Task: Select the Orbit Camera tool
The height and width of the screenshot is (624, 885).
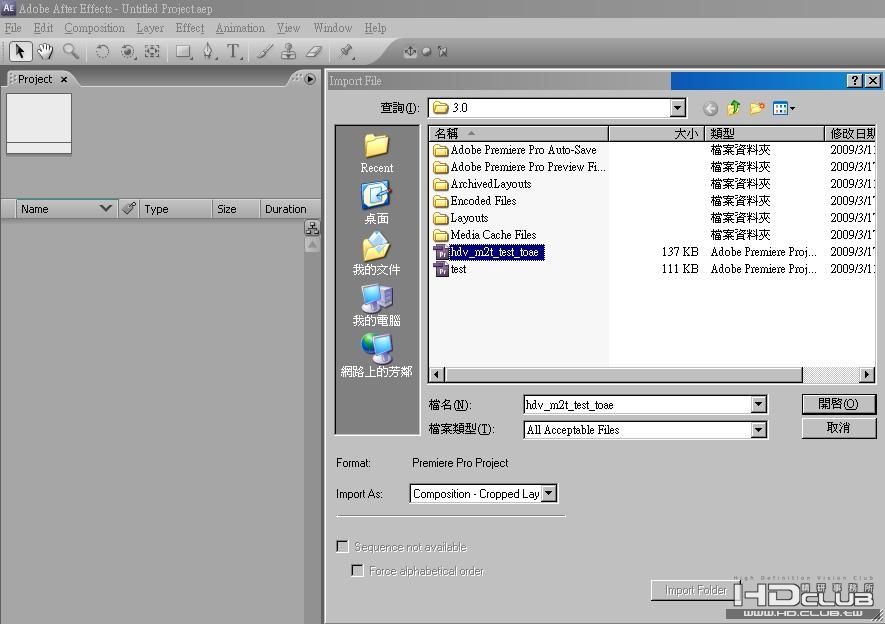Action: (128, 51)
